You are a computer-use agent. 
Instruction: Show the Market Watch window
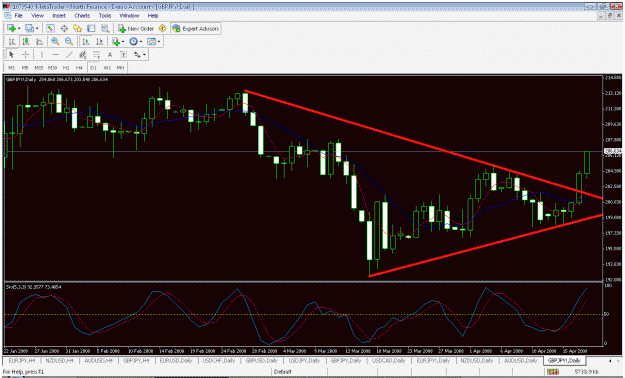pos(50,28)
